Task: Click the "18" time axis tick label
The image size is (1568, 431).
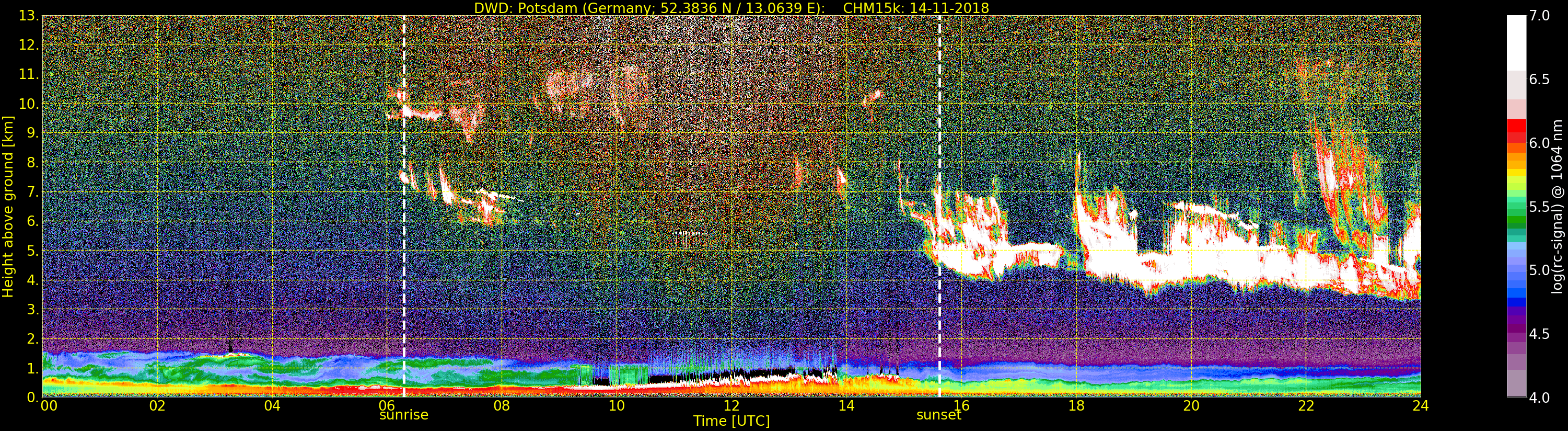Action: click(x=1076, y=405)
